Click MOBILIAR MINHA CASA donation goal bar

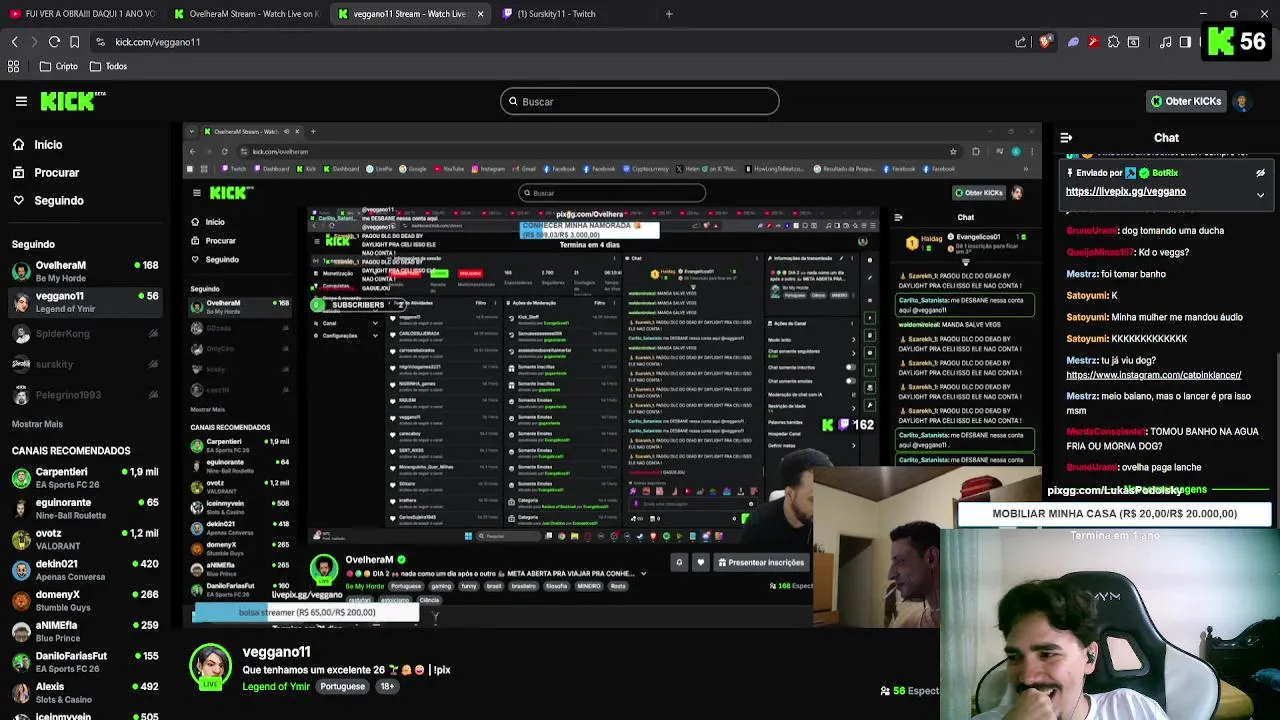coord(1114,514)
